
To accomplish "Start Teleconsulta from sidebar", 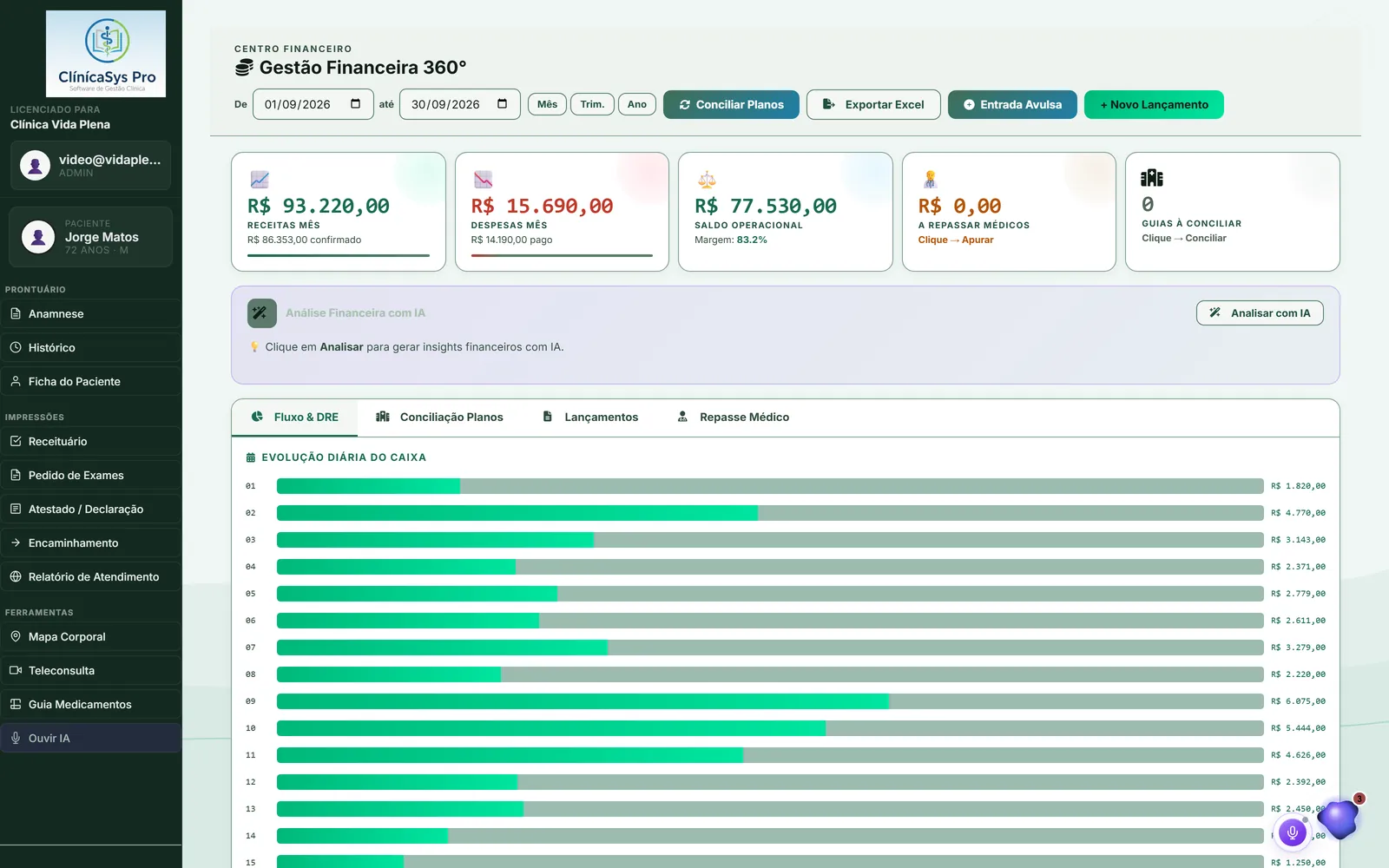I will pos(91,670).
